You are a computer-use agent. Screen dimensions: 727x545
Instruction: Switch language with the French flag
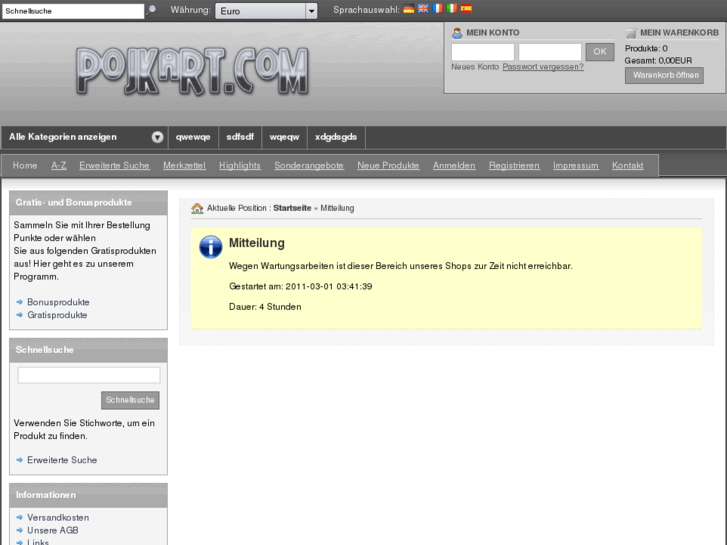tap(437, 8)
